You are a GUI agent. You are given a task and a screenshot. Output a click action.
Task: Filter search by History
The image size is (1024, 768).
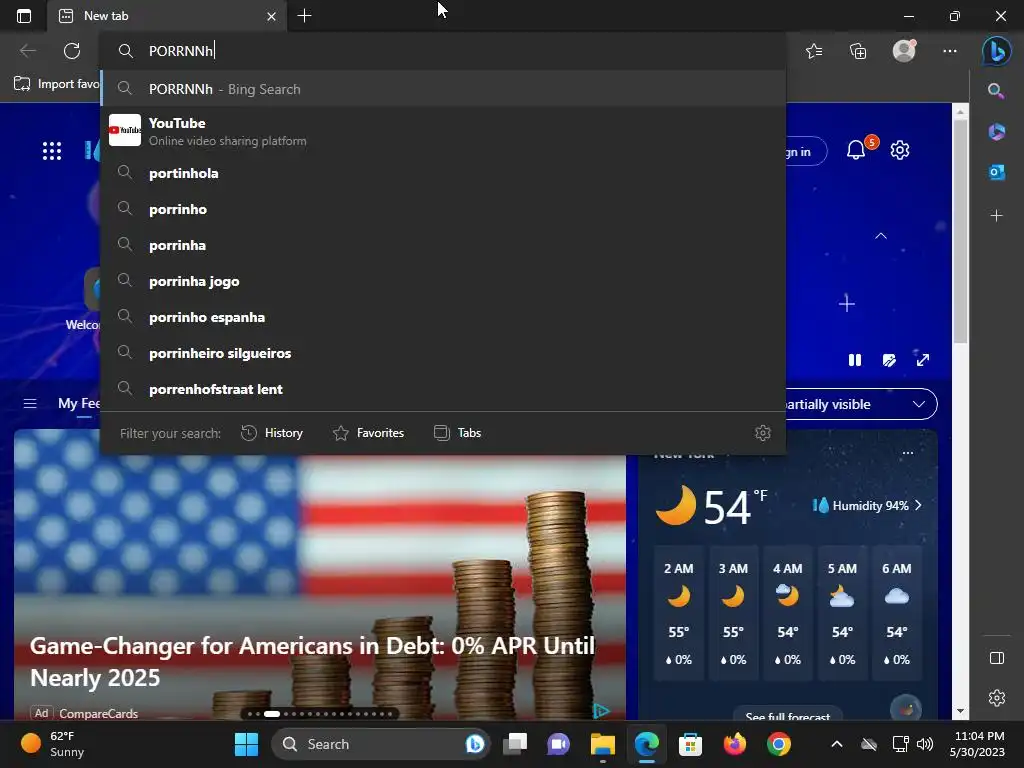[x=272, y=433]
